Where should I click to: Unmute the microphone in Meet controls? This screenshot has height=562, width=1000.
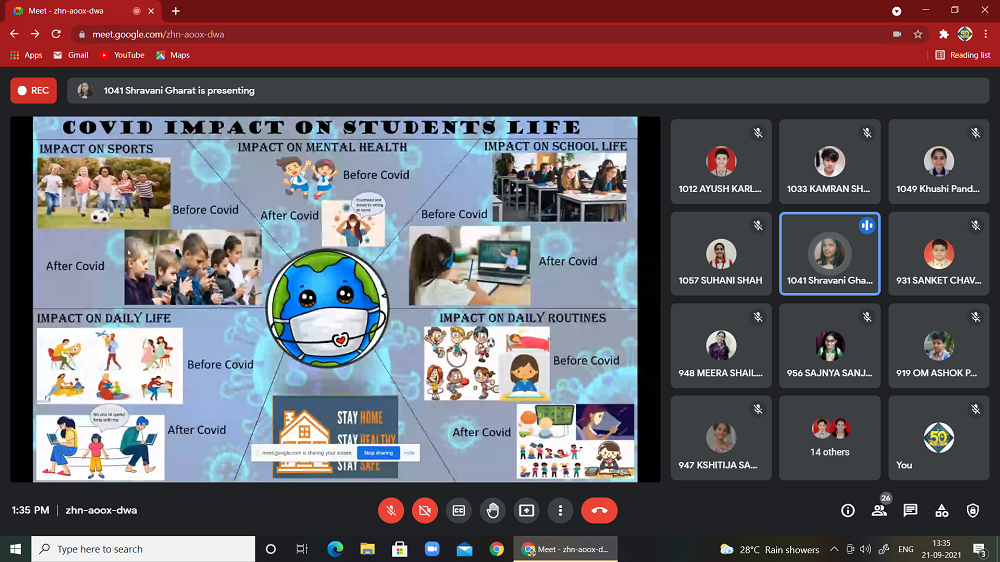(391, 510)
